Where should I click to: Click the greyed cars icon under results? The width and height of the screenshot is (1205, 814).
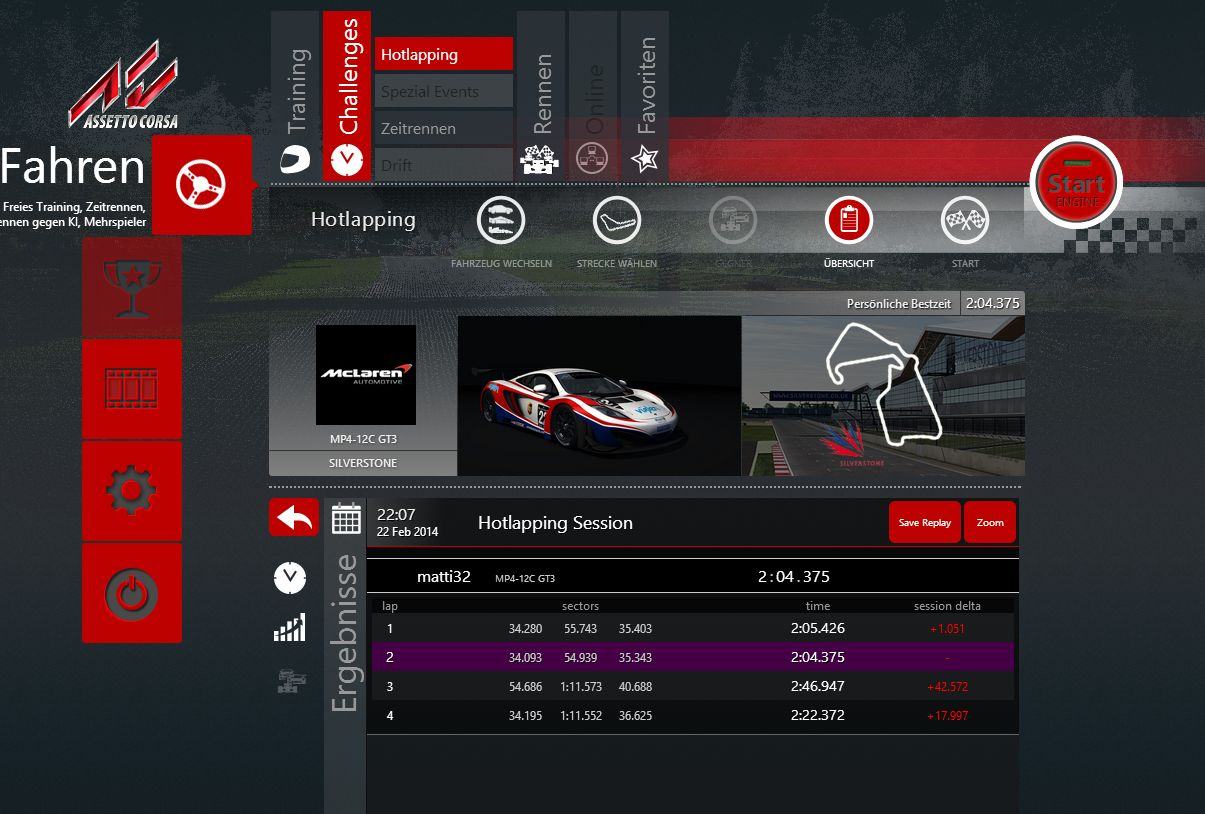(291, 681)
